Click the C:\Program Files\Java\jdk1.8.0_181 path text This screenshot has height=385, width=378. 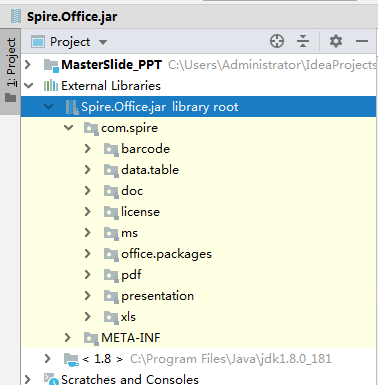coord(231,359)
